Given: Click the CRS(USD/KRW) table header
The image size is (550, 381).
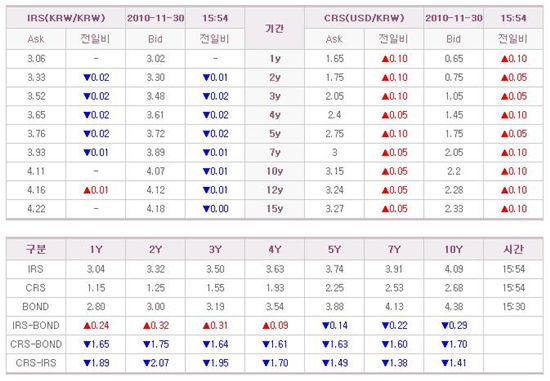Looking at the screenshot, I should pos(364,18).
